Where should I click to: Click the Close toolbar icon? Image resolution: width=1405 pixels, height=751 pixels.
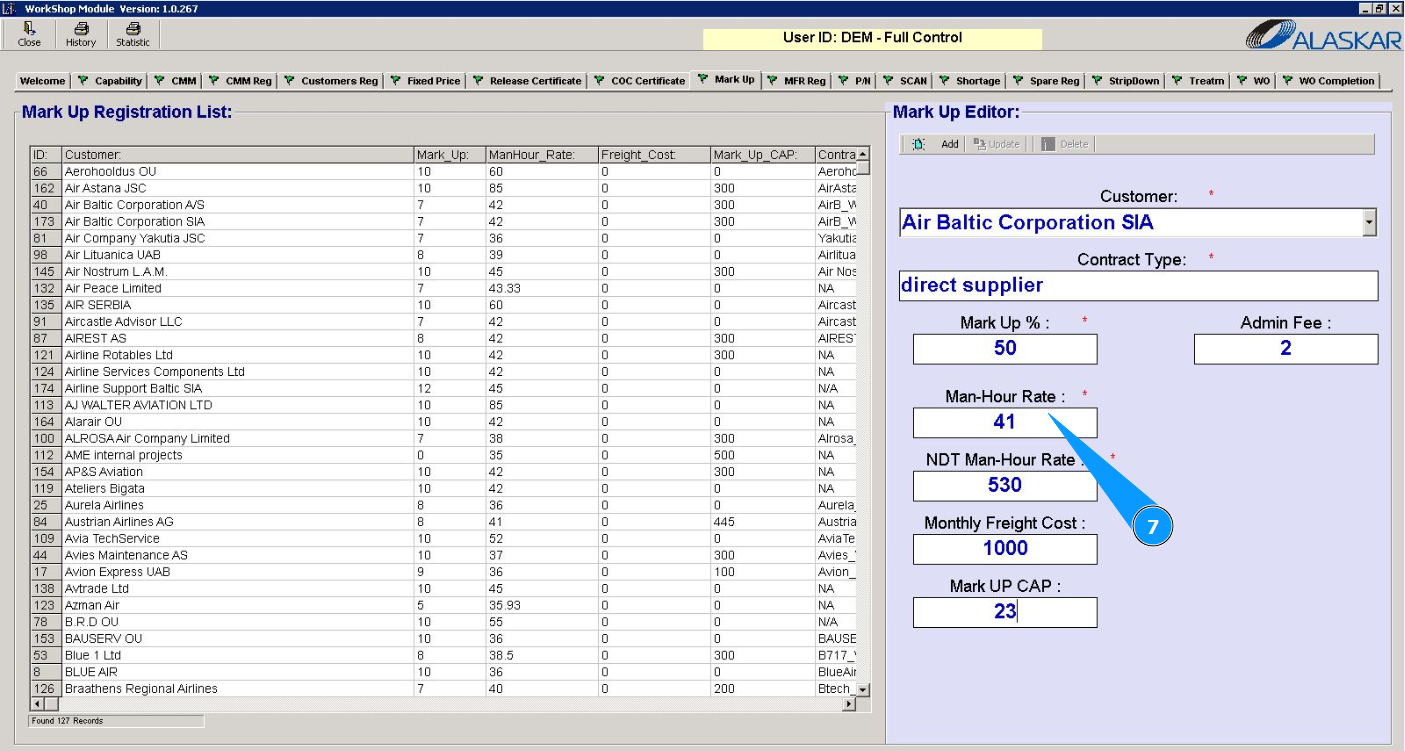(x=29, y=34)
